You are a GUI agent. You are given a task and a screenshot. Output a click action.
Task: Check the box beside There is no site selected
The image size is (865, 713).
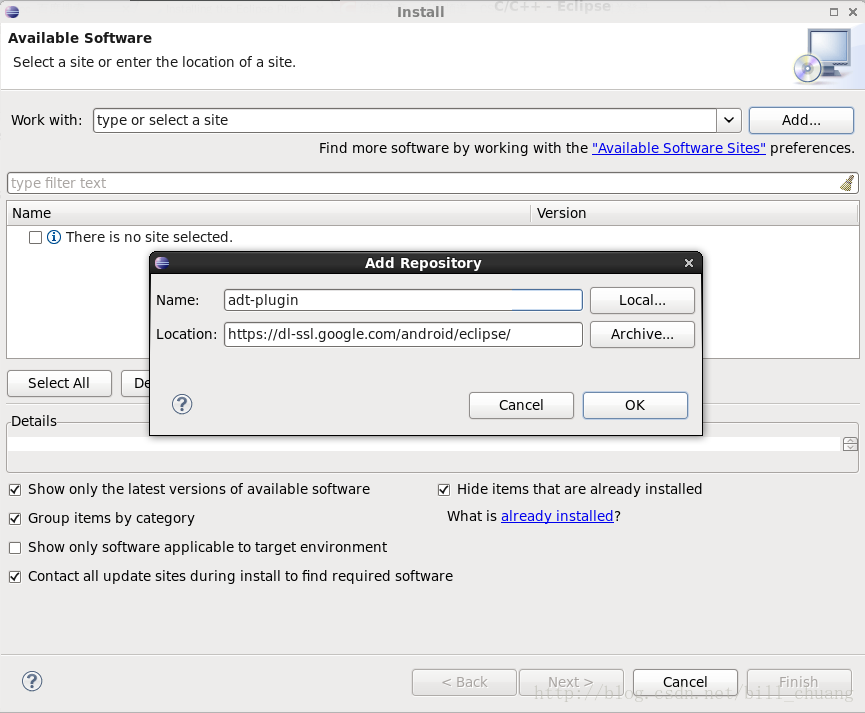[x=35, y=237]
